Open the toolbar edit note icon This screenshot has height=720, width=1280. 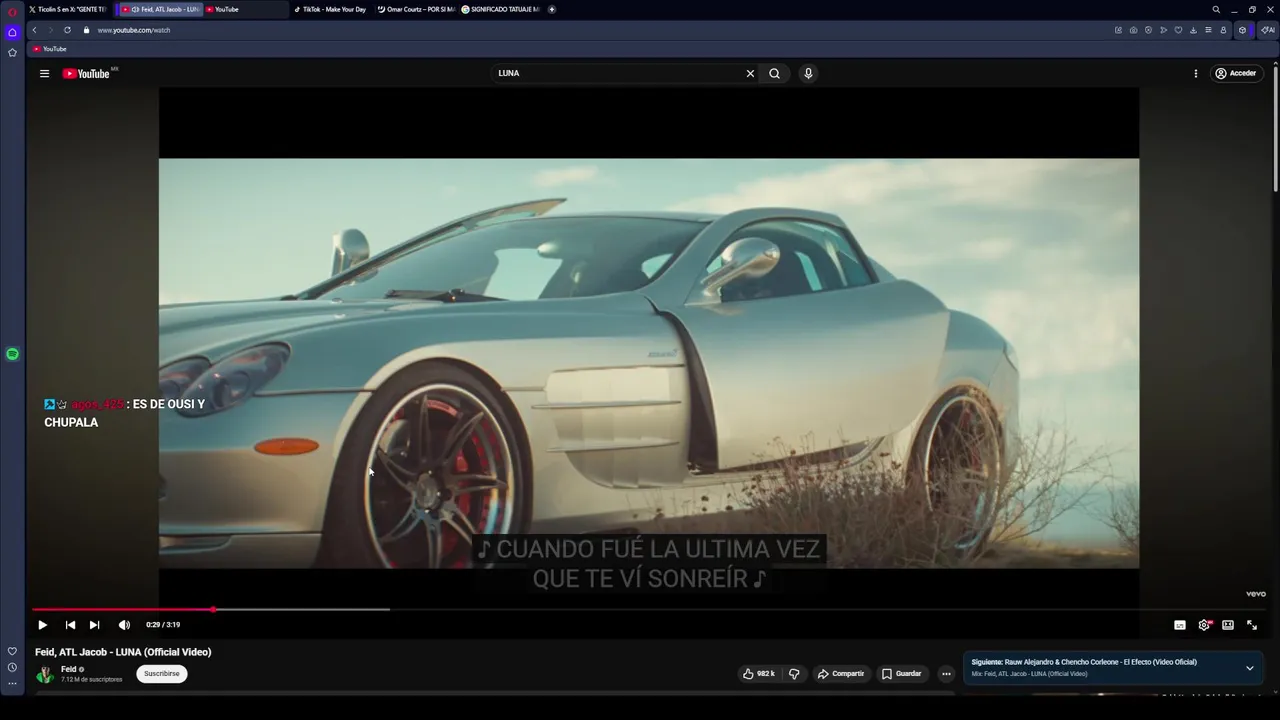1118,30
